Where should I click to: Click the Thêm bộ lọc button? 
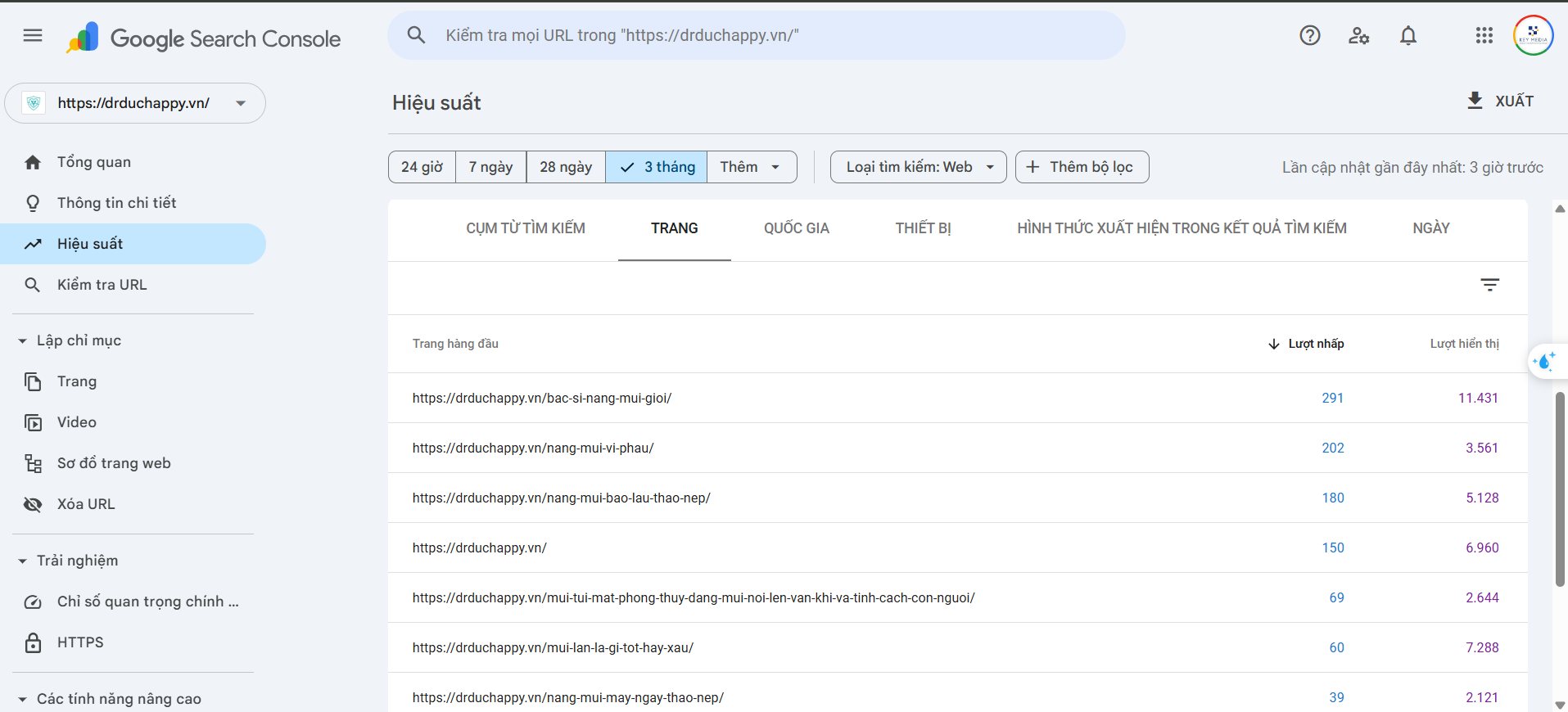pos(1082,167)
